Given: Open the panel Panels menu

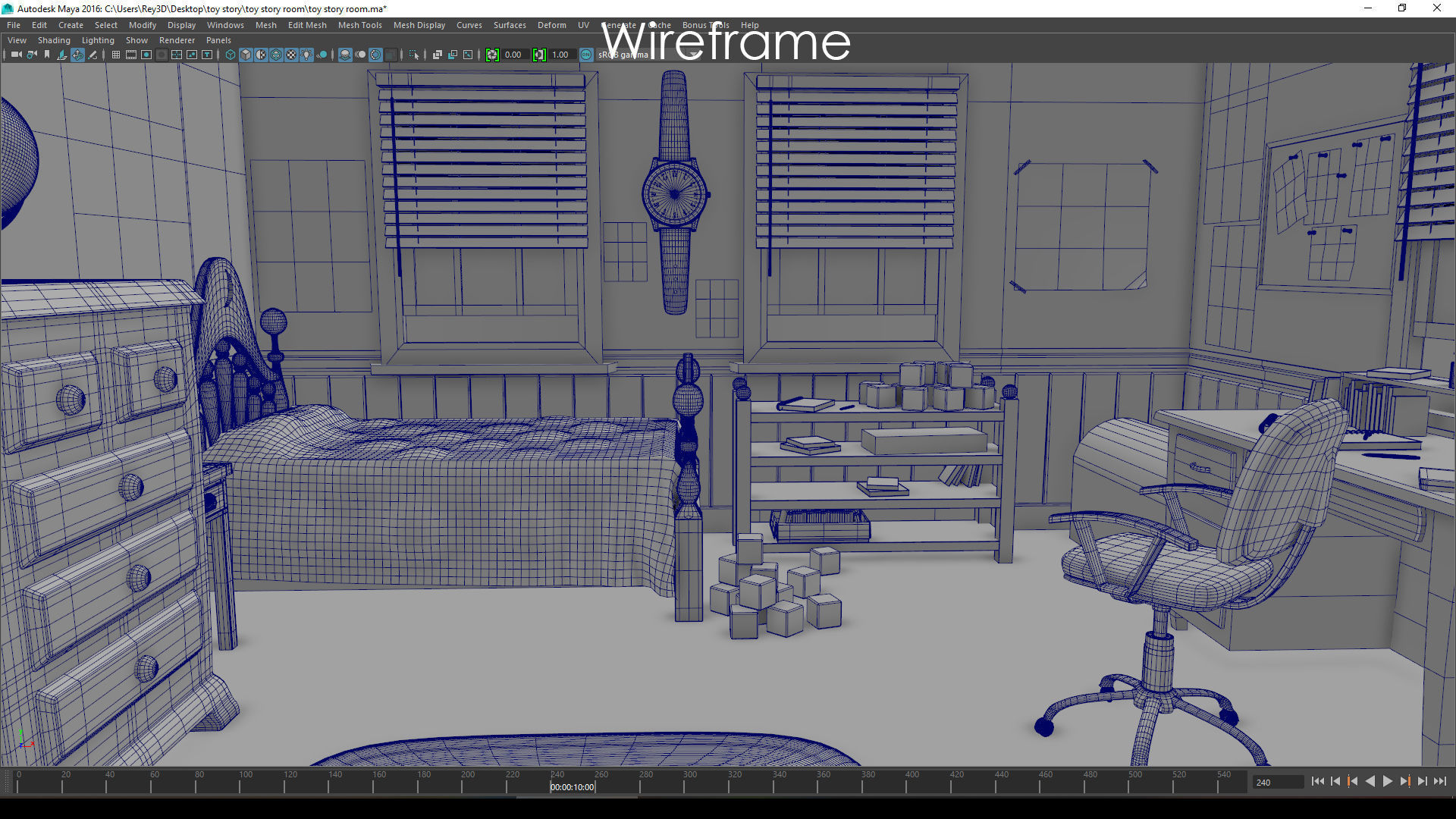Looking at the screenshot, I should pyautogui.click(x=218, y=40).
